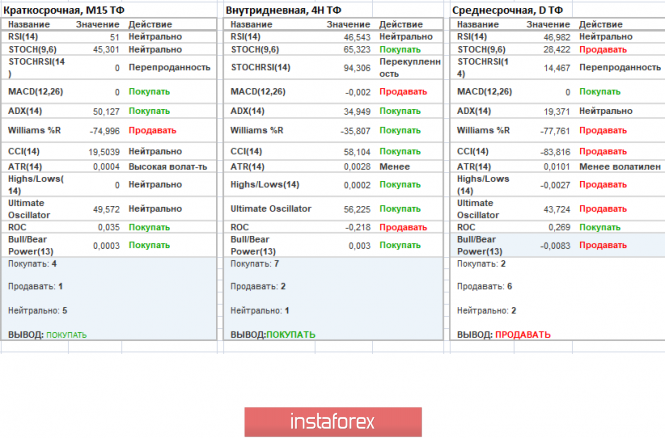The width and height of the screenshot is (665, 438).
Task: Click Williams %R value -74,996
Action: pos(105,131)
